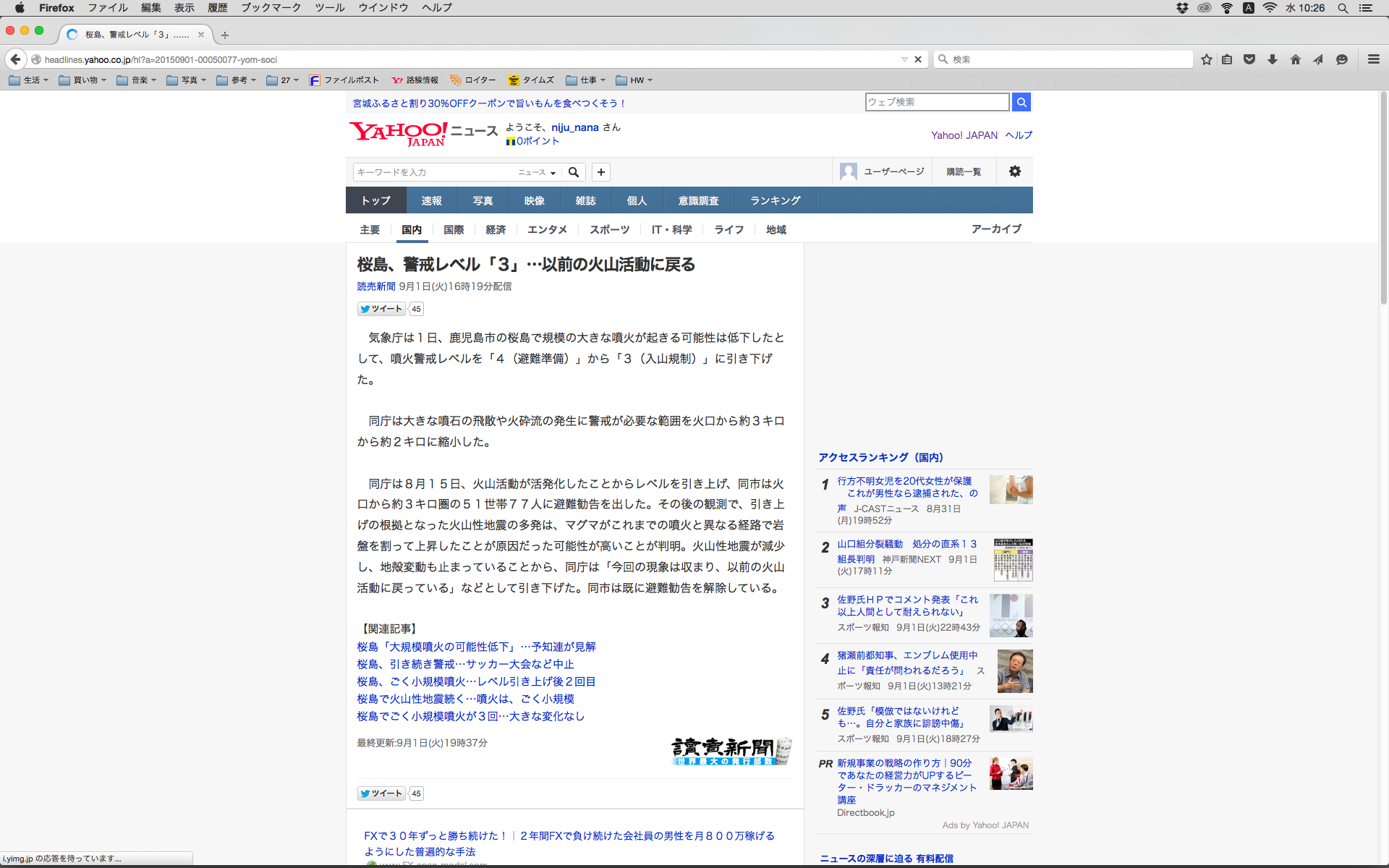Click the top ツイート button

[x=381, y=309]
